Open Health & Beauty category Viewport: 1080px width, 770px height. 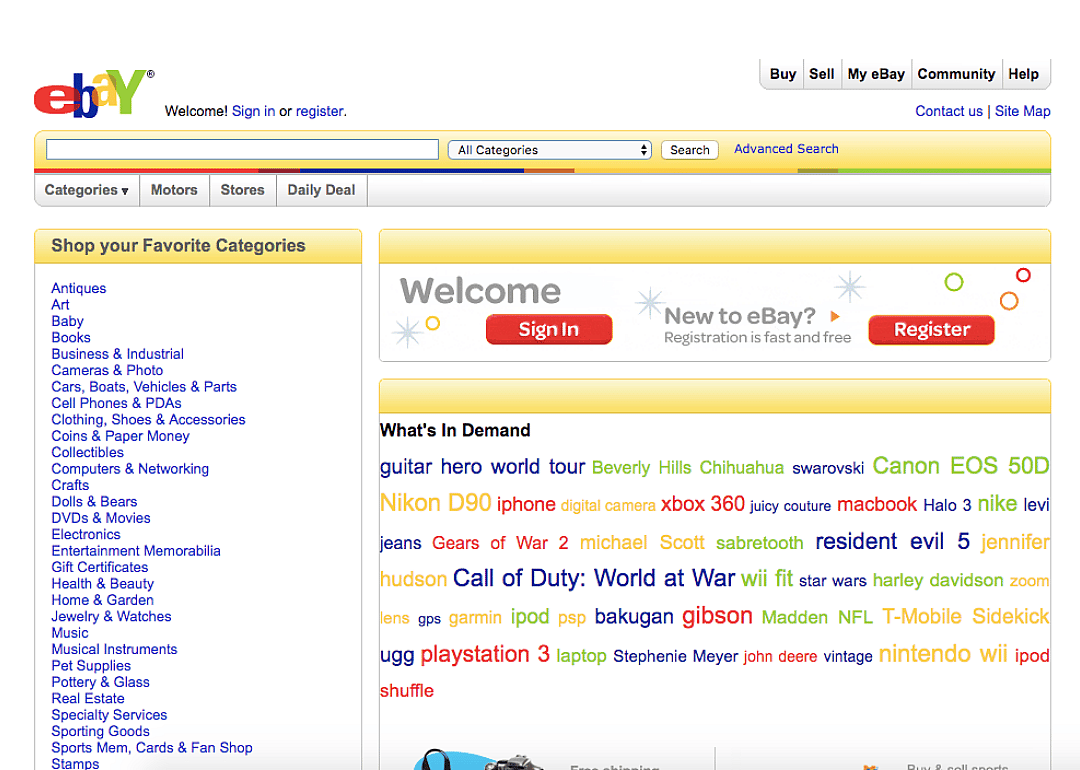point(103,583)
